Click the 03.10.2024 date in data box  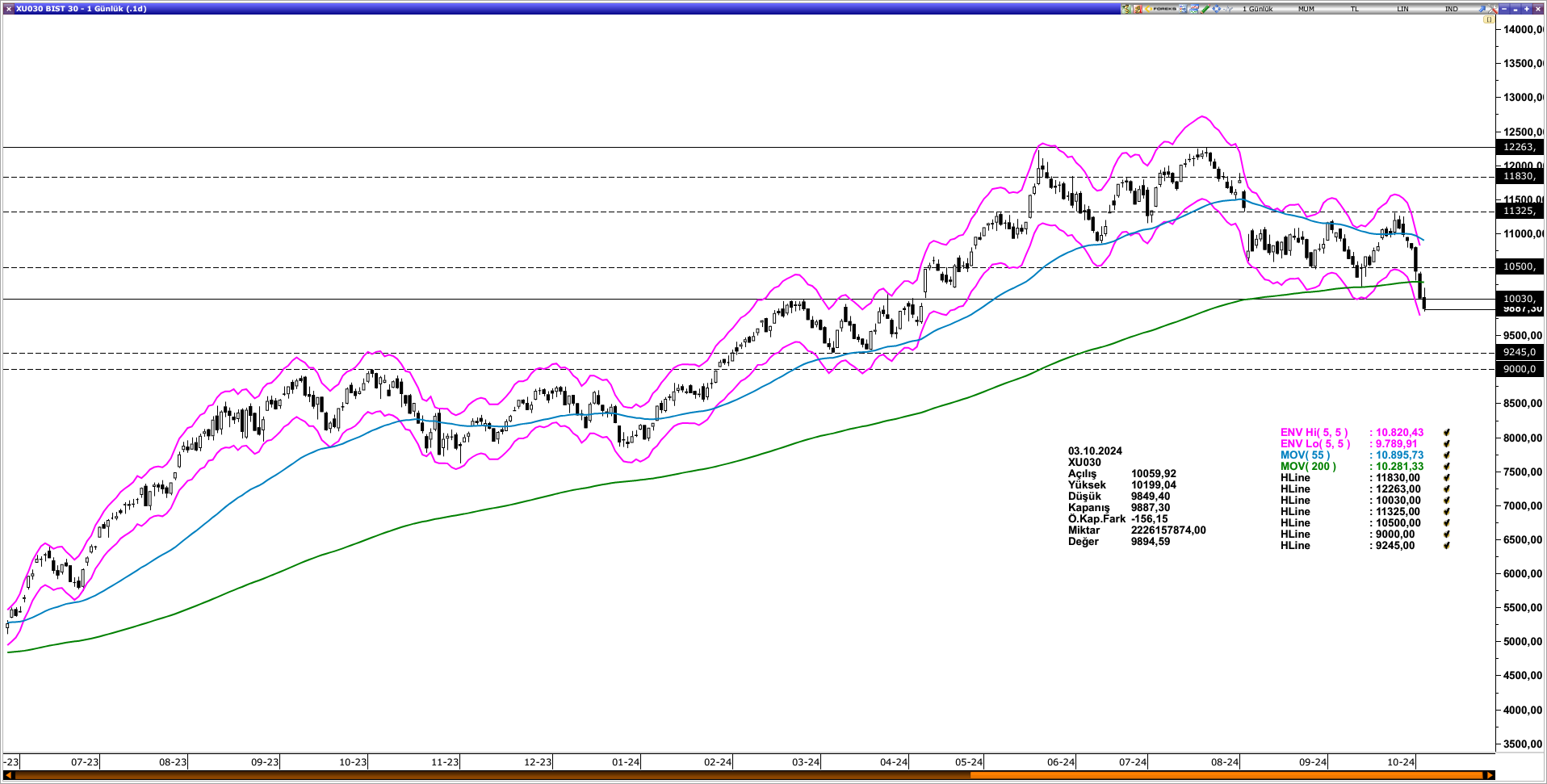point(1095,451)
